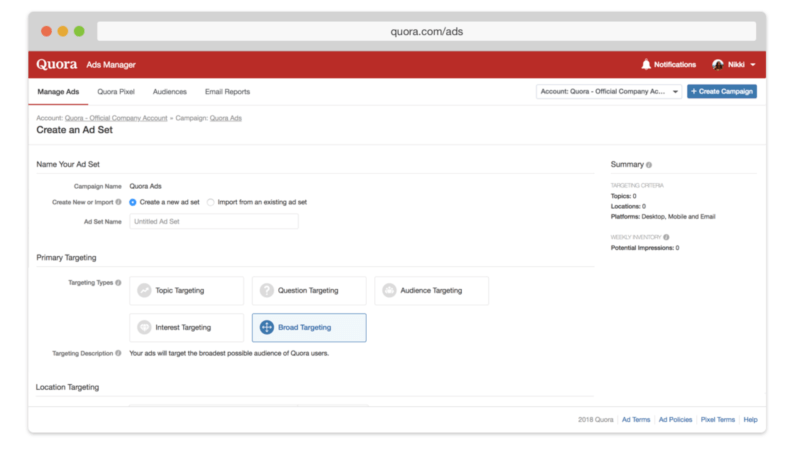Click info icon beside Targeting Types

tap(118, 283)
